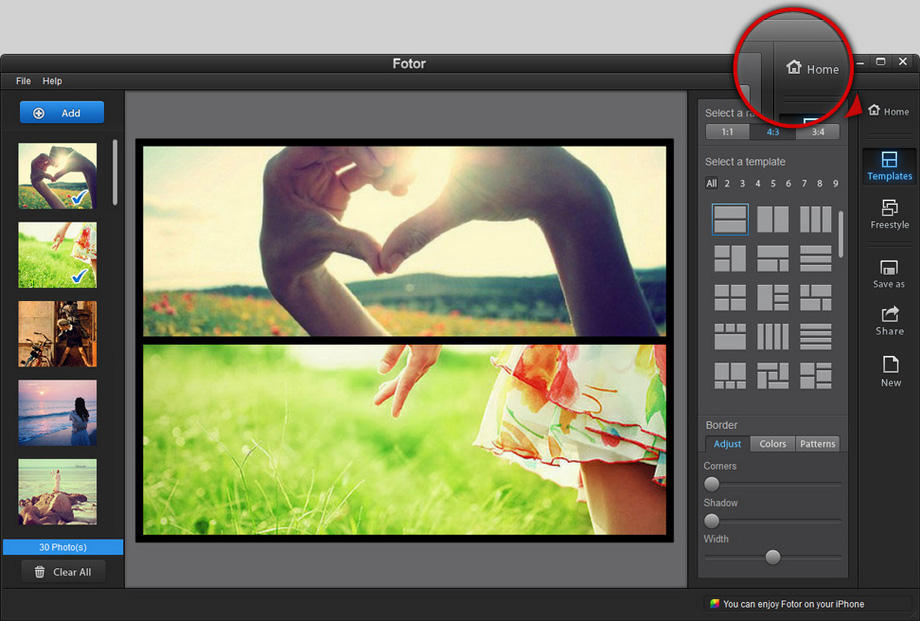
Task: Open the Help menu
Action: [x=52, y=81]
